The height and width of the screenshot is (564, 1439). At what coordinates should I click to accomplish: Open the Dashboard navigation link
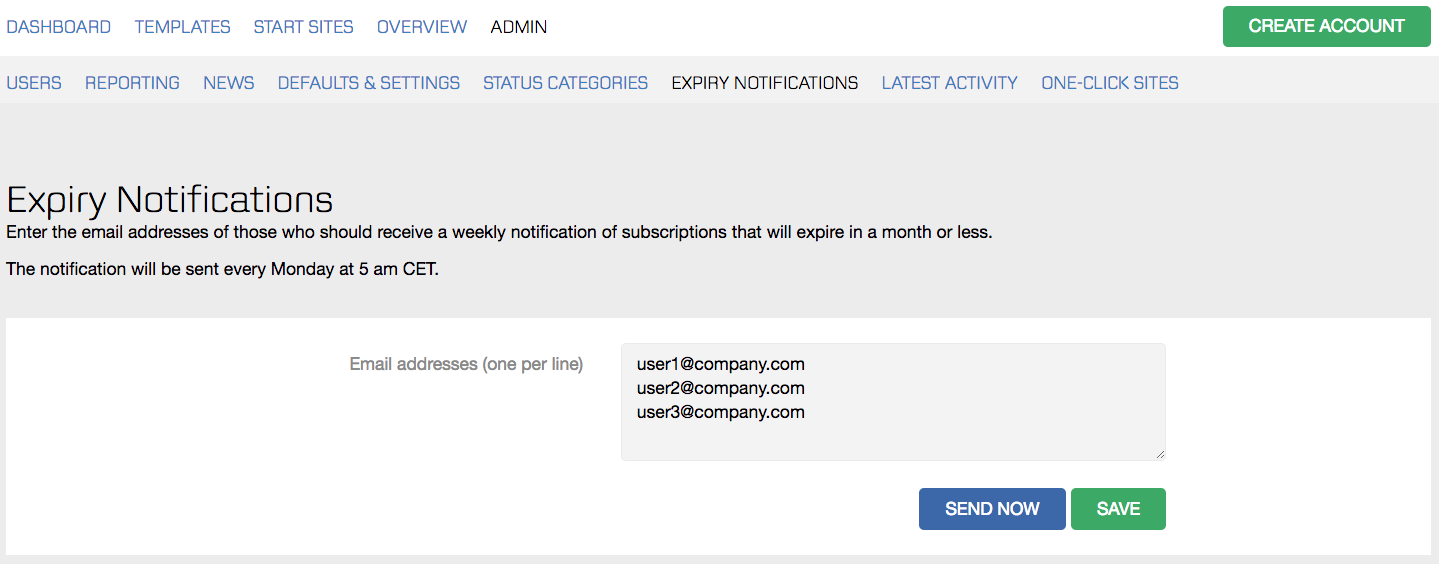(58, 27)
